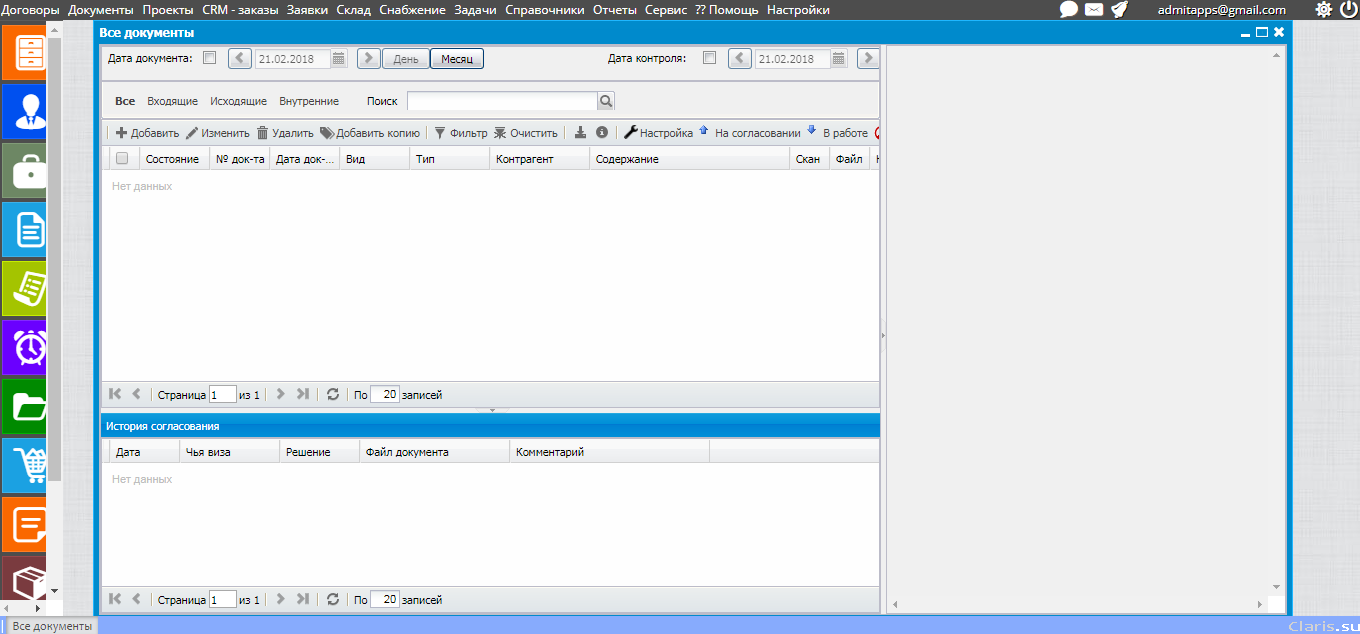The image size is (1360, 634).
Task: Open the Отчеты menu
Action: point(613,10)
